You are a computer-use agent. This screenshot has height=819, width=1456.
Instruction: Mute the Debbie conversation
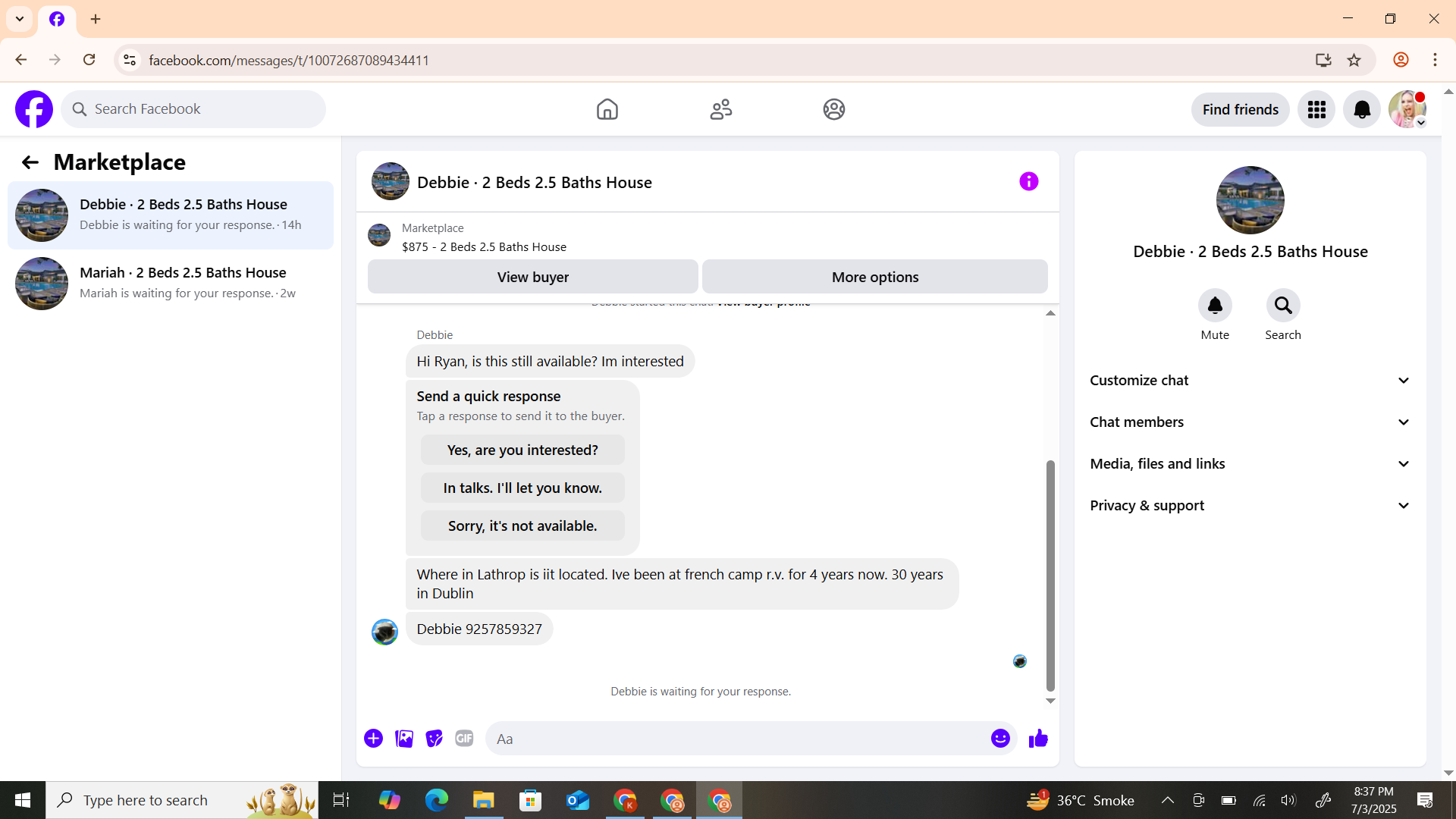[1214, 306]
